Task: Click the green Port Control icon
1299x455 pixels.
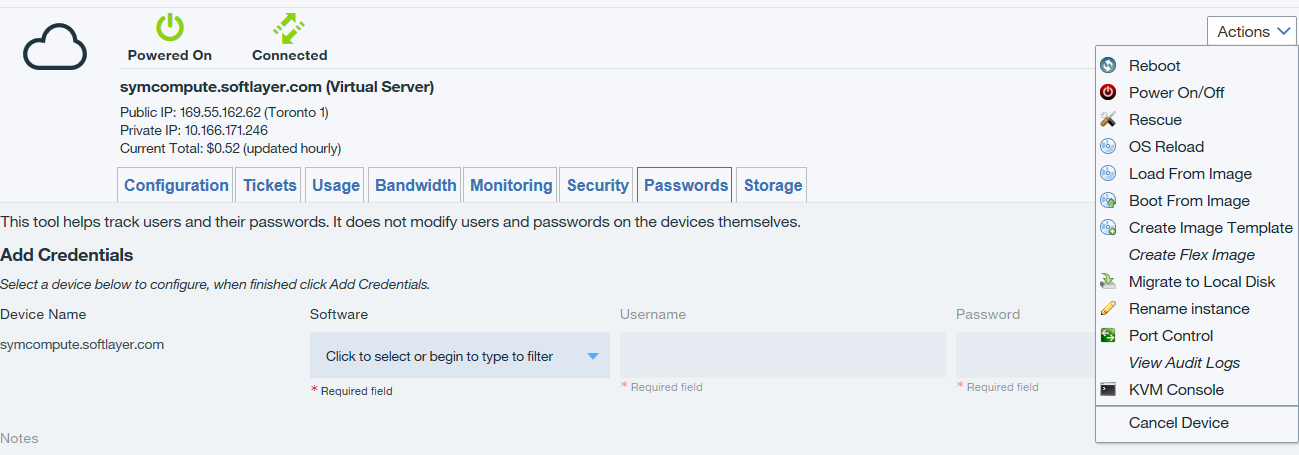Action: (1108, 335)
